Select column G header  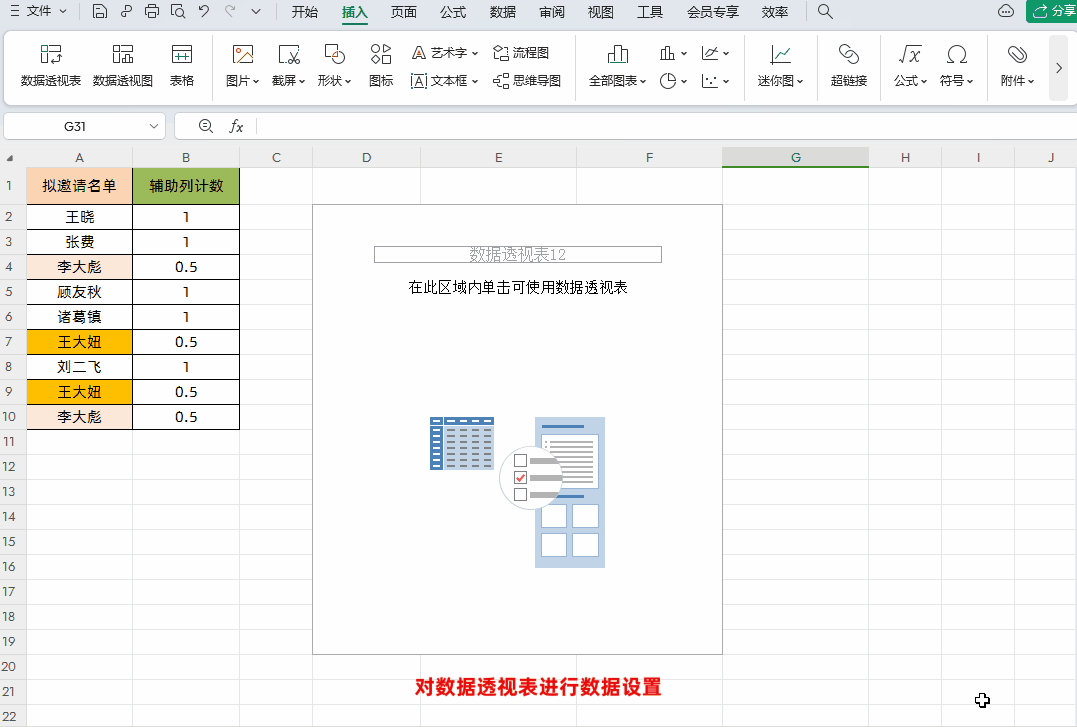click(795, 157)
